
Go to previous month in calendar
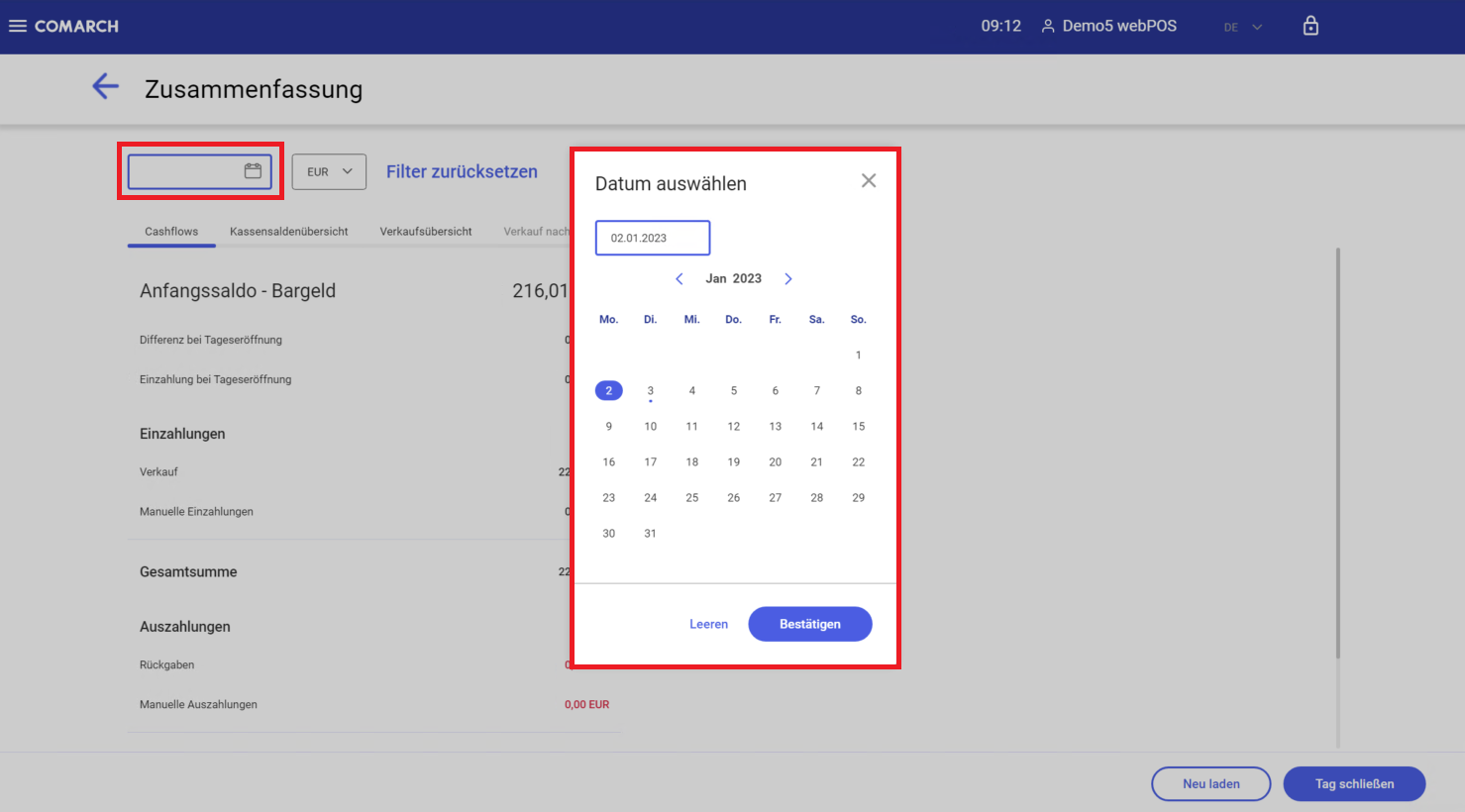click(x=680, y=279)
